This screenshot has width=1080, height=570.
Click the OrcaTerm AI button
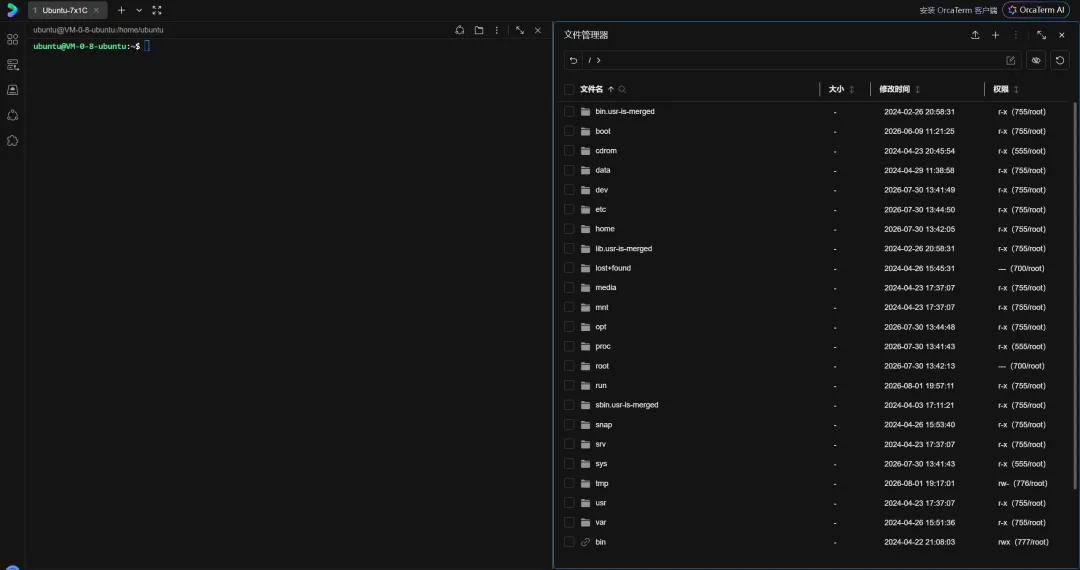click(1037, 10)
